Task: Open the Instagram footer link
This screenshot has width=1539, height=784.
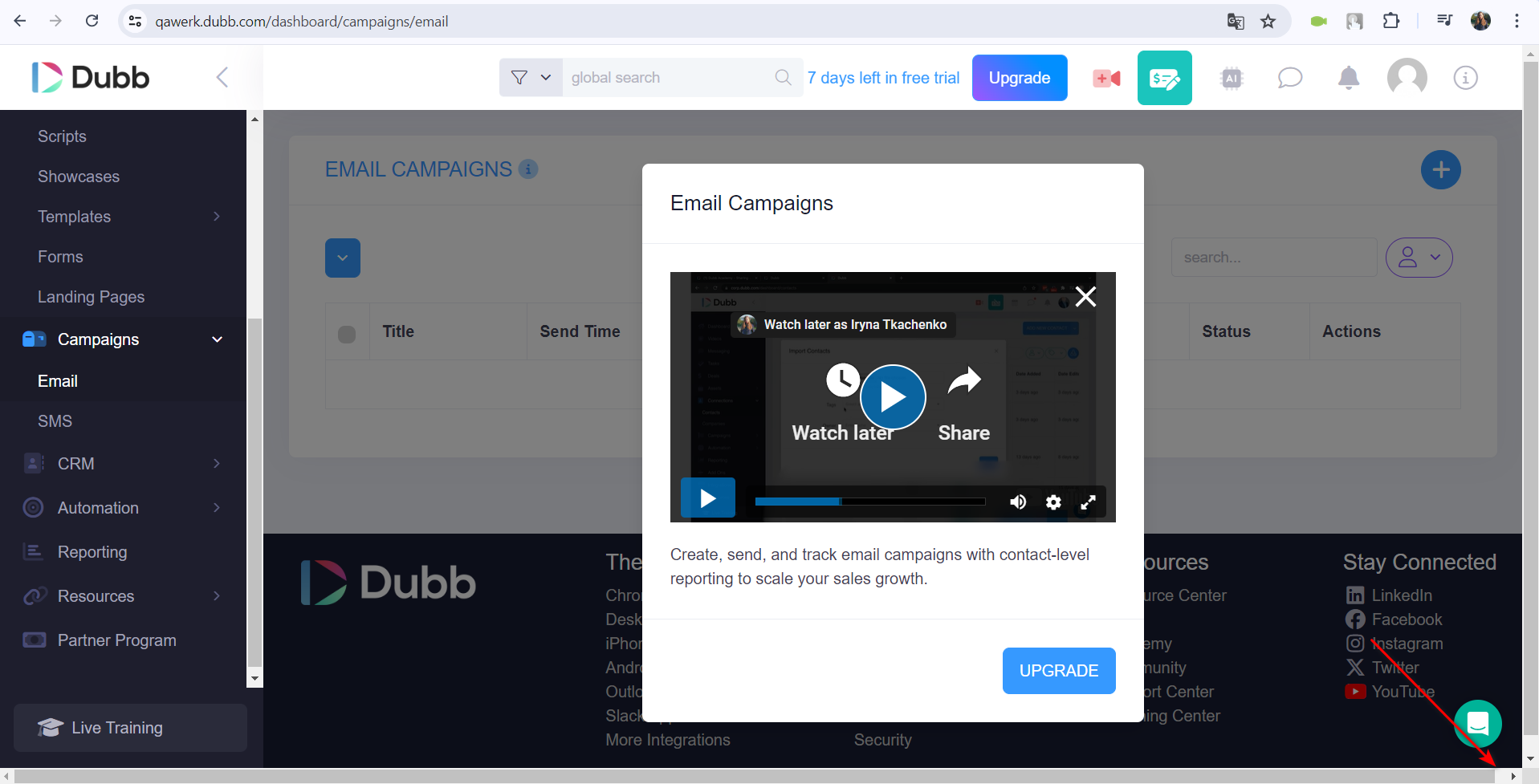Action: (x=1394, y=644)
